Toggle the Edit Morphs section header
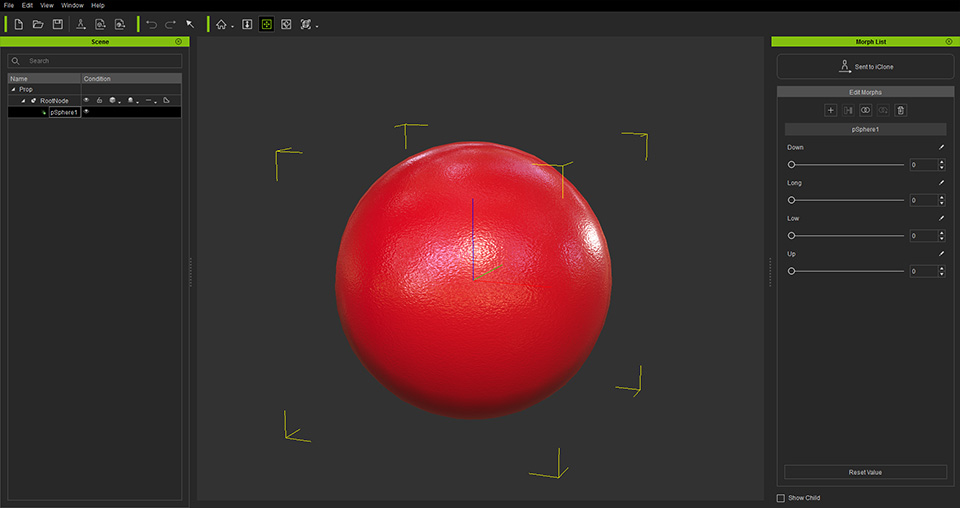This screenshot has height=508, width=960. pos(865,92)
